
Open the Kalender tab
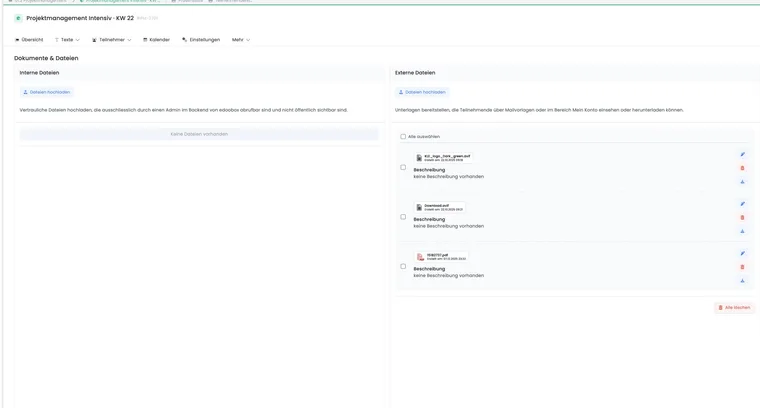156,40
